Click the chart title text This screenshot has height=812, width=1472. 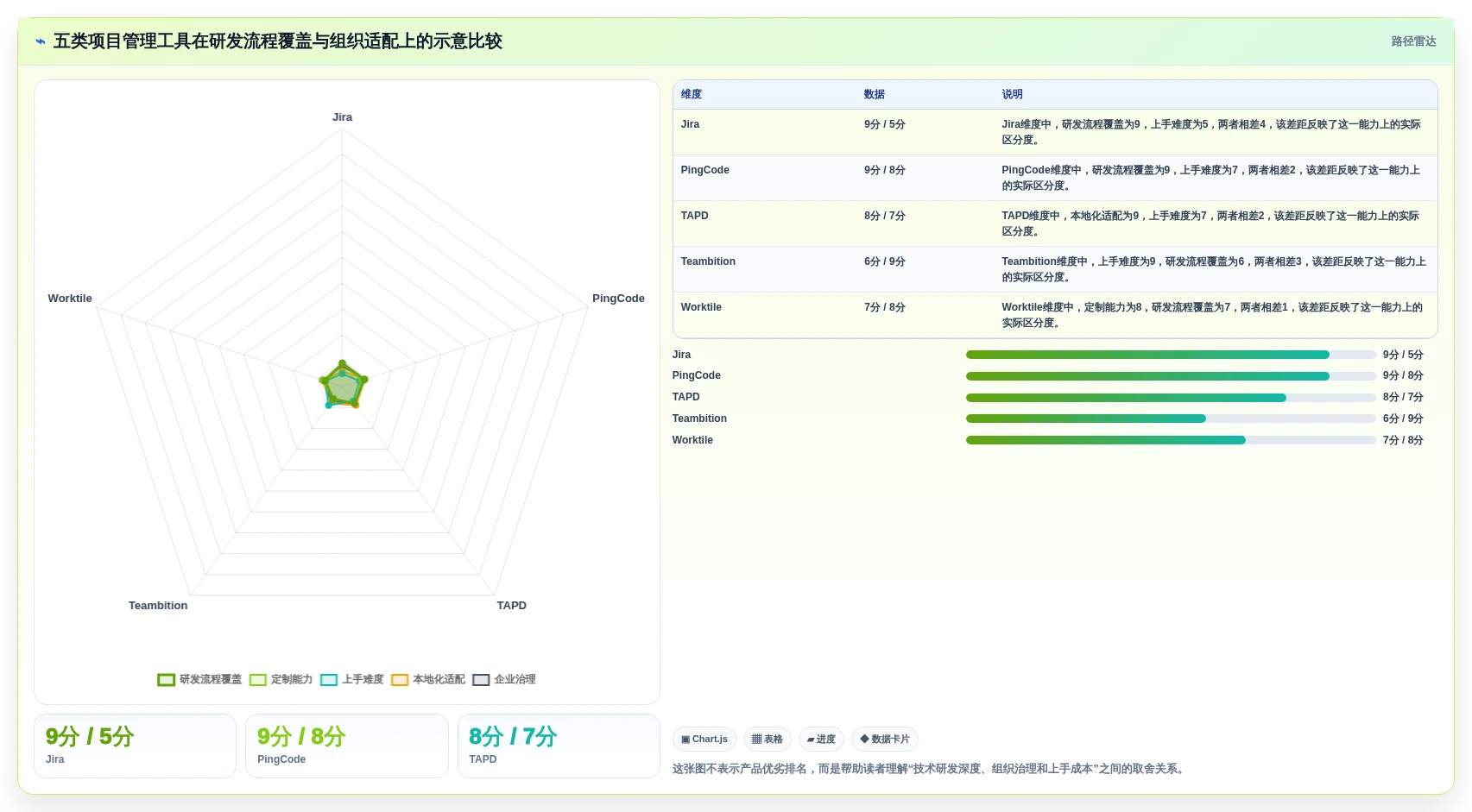click(x=277, y=41)
